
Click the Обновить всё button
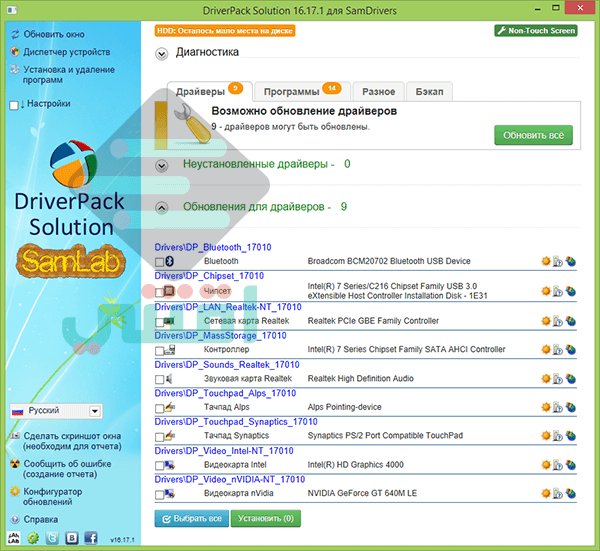(533, 135)
